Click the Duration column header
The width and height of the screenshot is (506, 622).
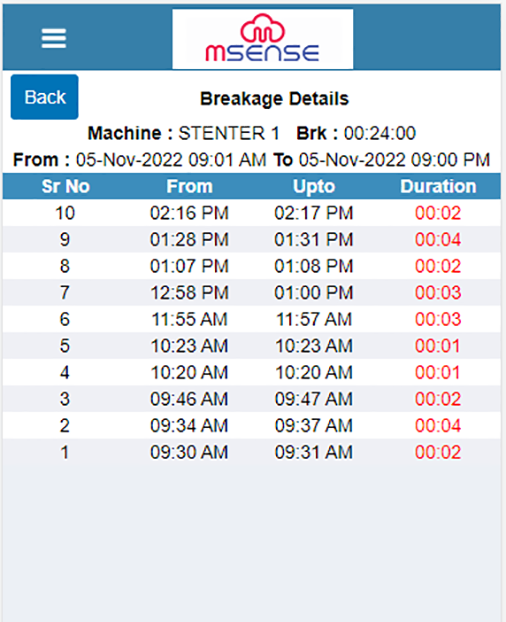click(438, 186)
